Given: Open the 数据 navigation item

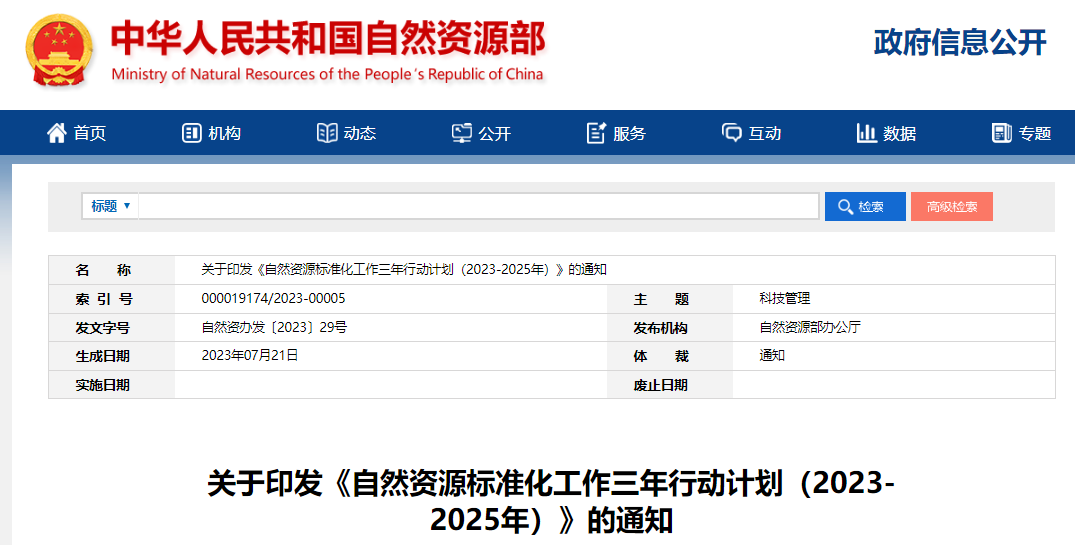Looking at the screenshot, I should [886, 133].
